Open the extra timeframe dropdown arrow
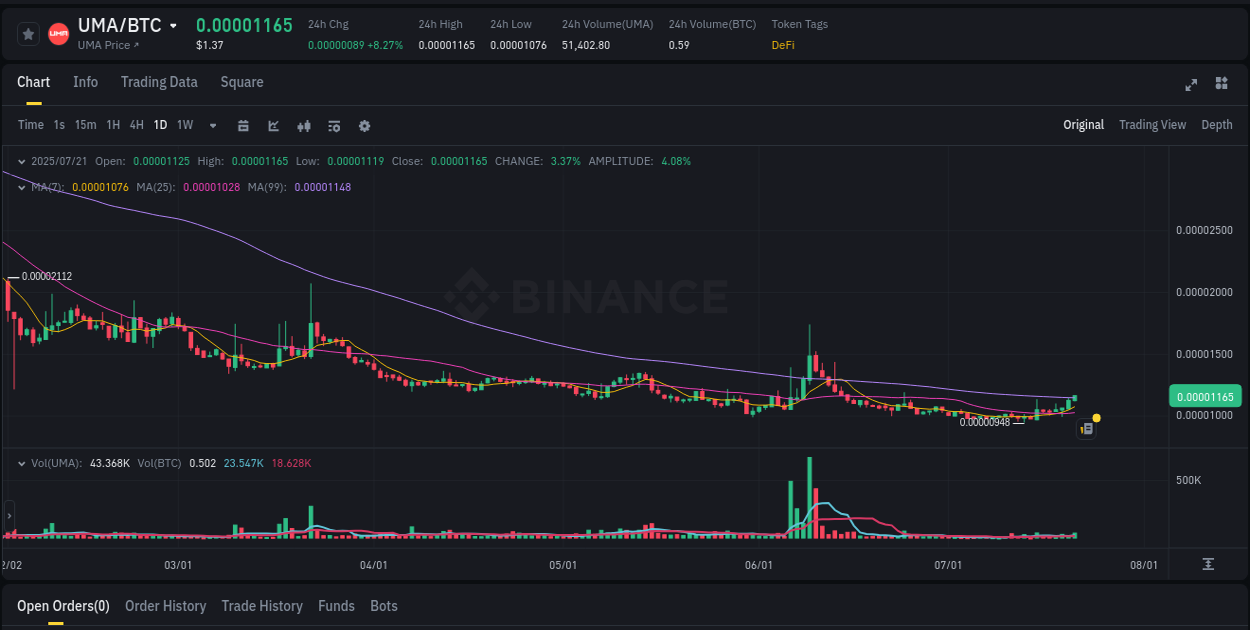The height and width of the screenshot is (630, 1250). (211, 125)
